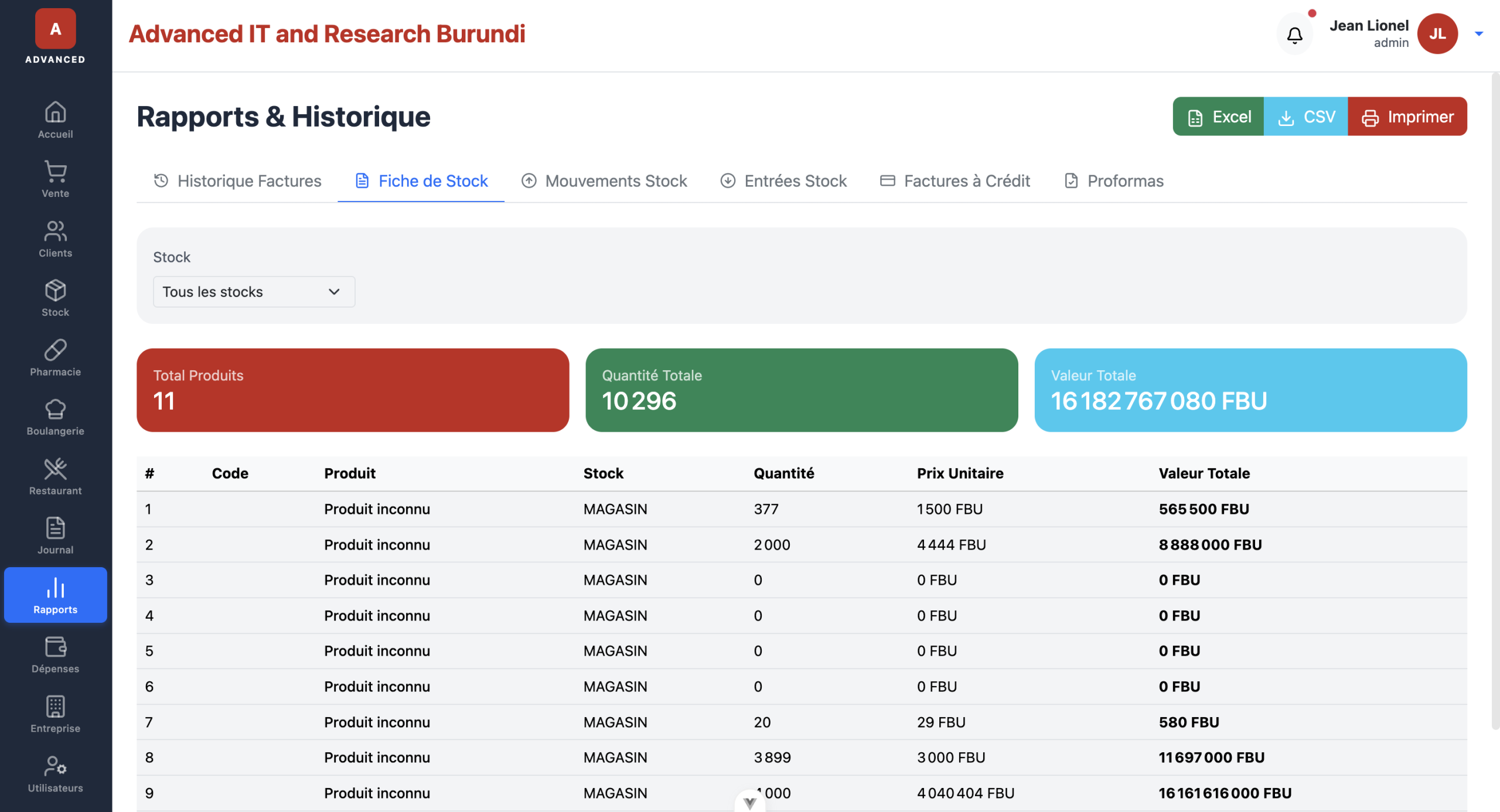Viewport: 1500px width, 812px height.
Task: Open Clients section in sidebar
Action: click(x=55, y=238)
